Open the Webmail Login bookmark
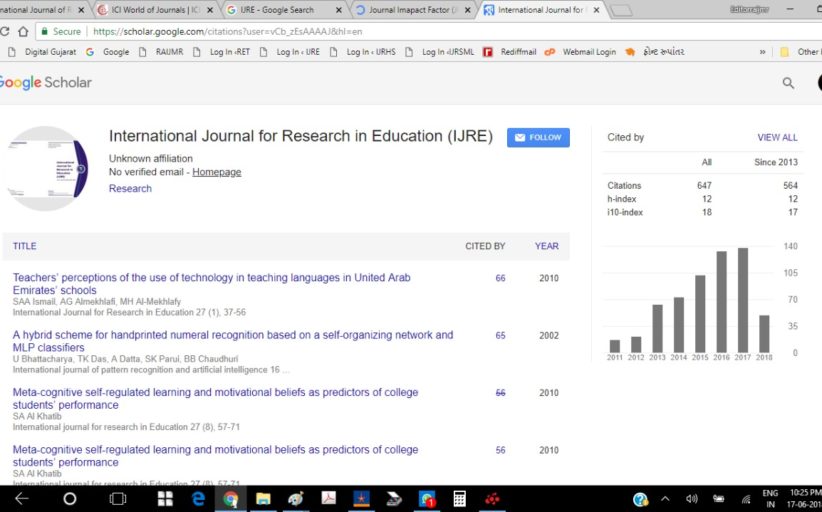This screenshot has width=822, height=512. [x=580, y=52]
